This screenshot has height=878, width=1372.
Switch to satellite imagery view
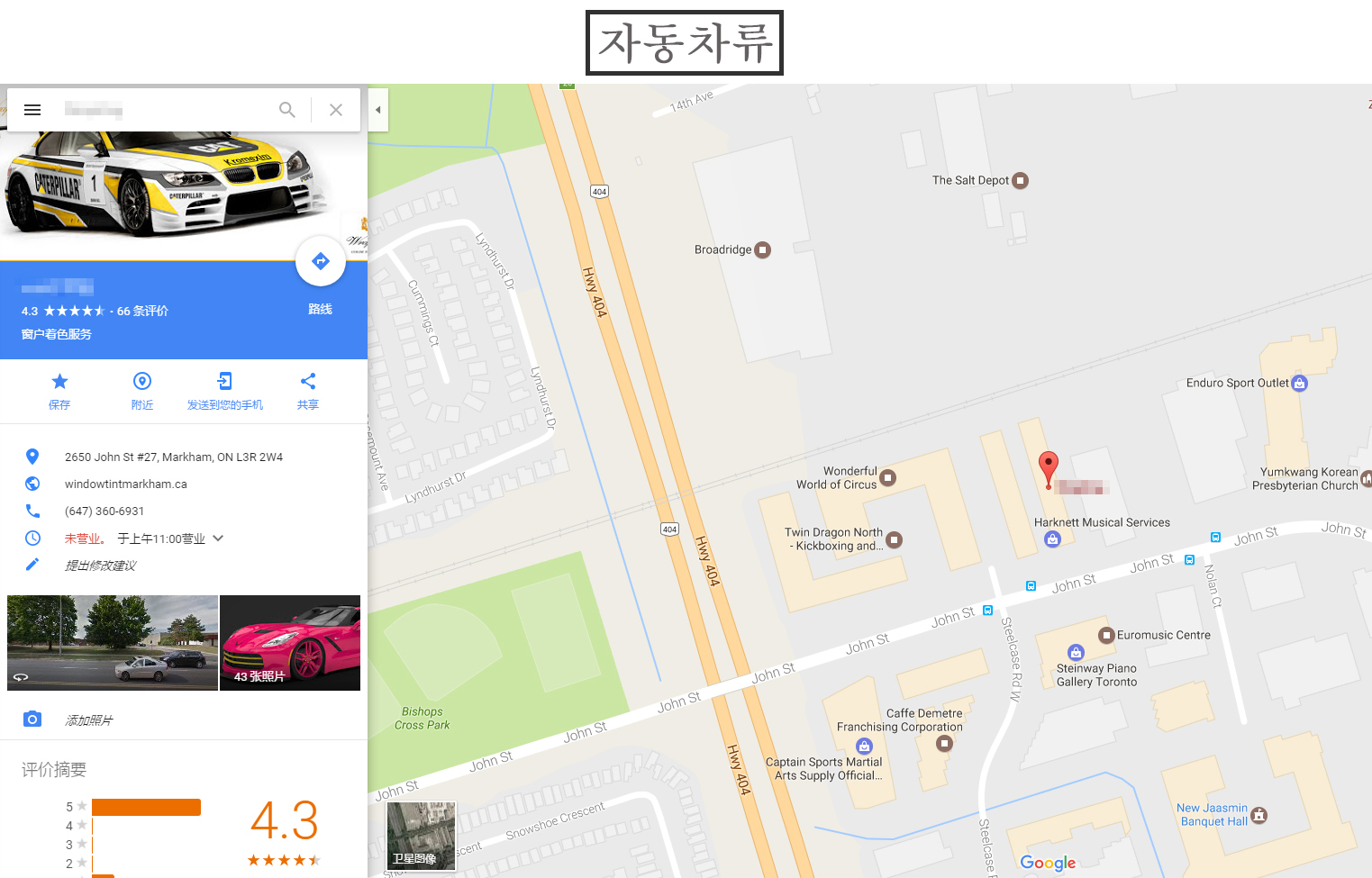pos(421,836)
